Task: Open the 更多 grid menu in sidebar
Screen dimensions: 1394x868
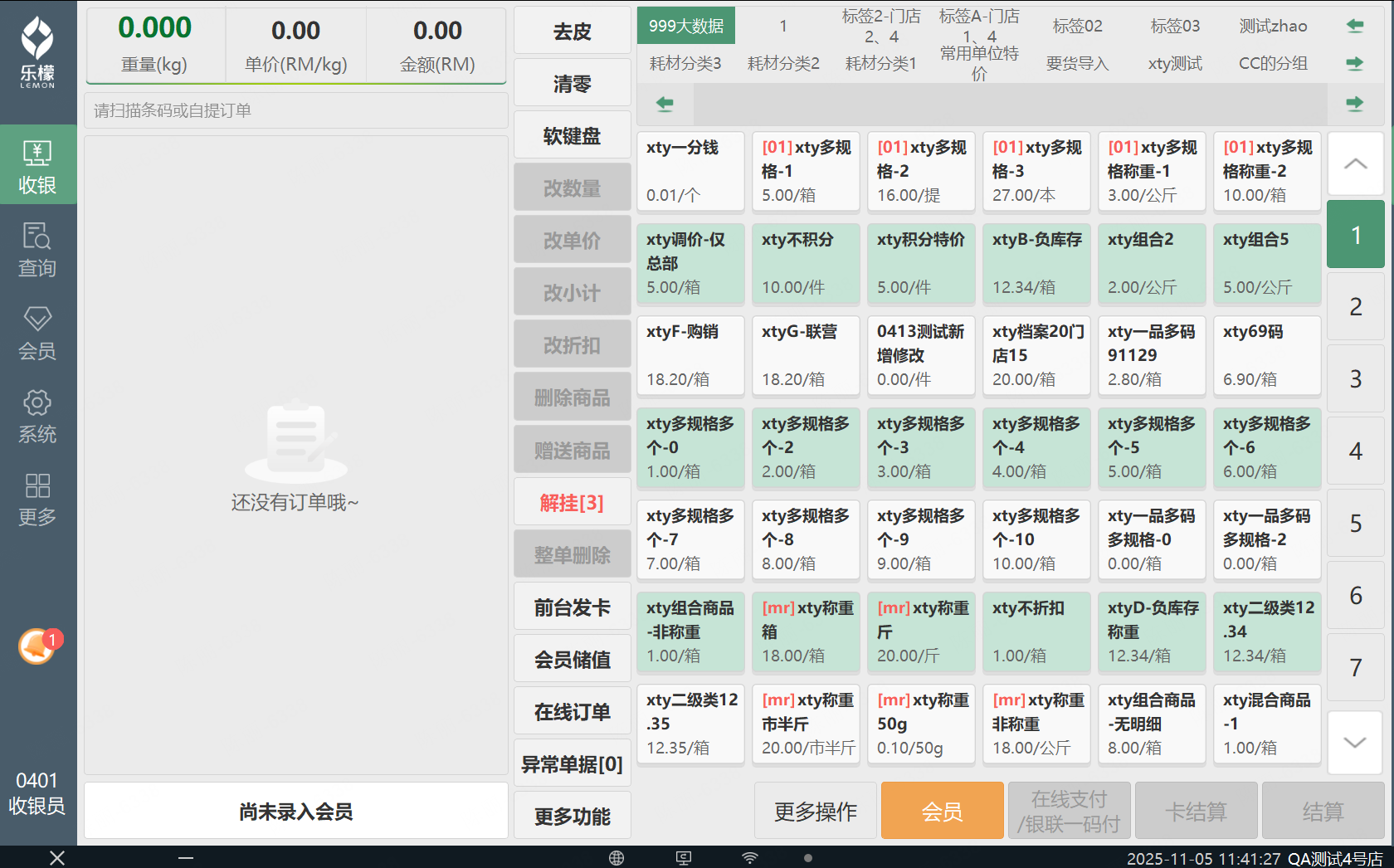Action: click(x=38, y=498)
